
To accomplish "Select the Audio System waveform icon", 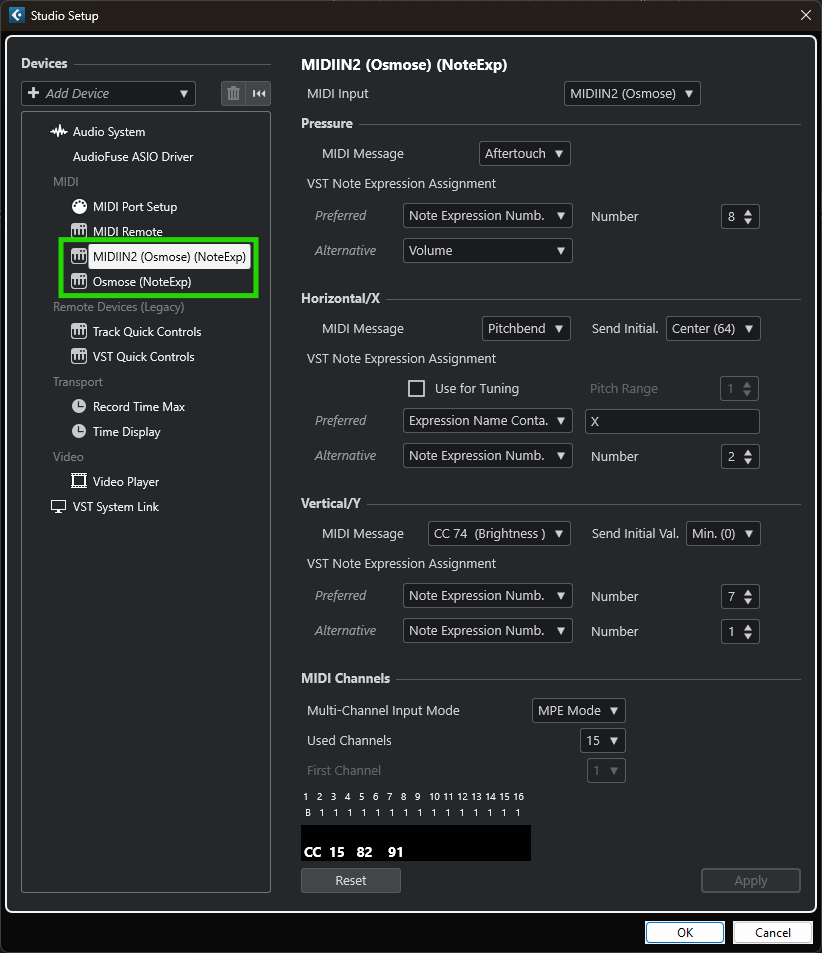I will pos(59,132).
